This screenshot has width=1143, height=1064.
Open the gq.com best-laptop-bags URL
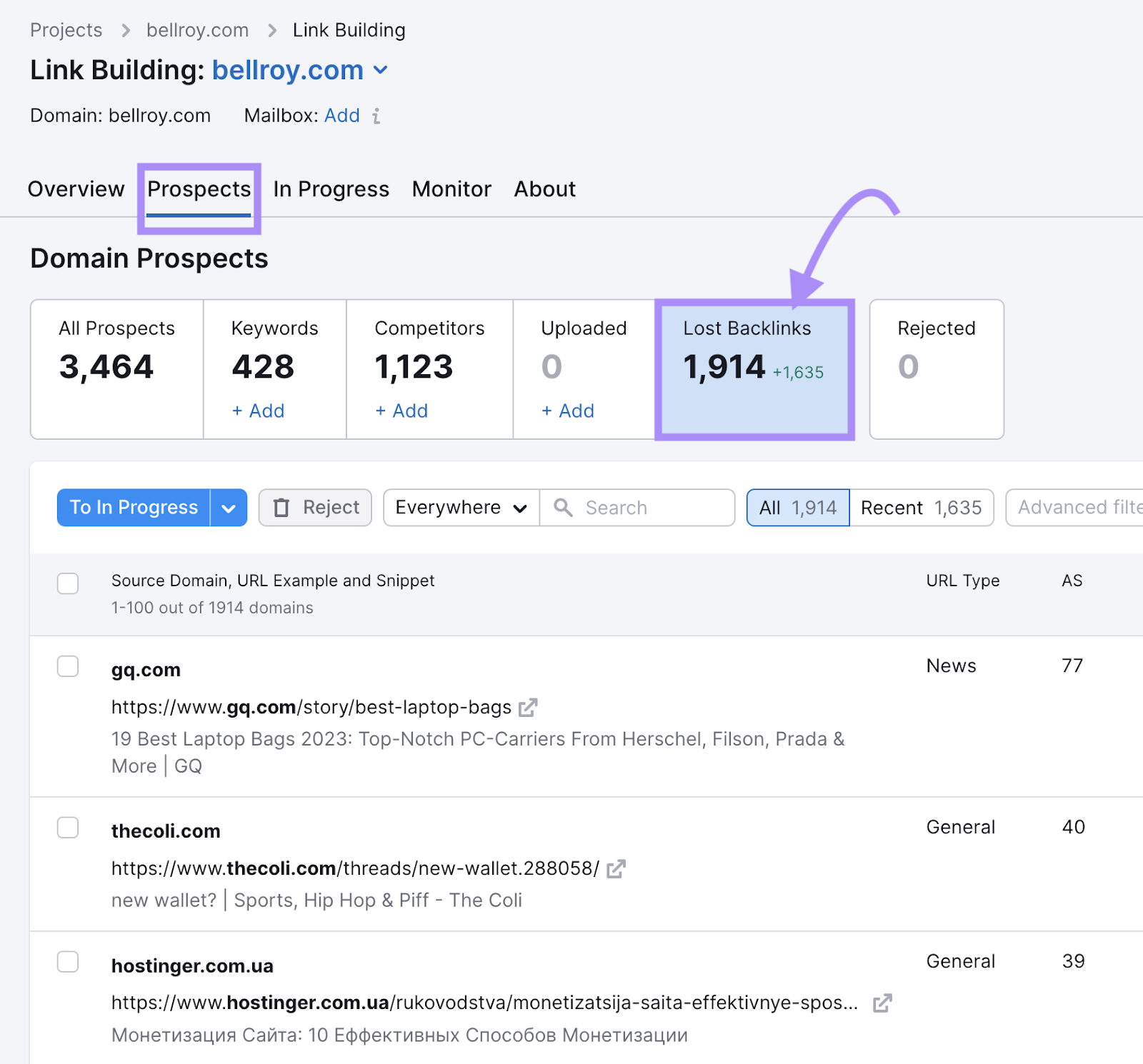coord(311,708)
